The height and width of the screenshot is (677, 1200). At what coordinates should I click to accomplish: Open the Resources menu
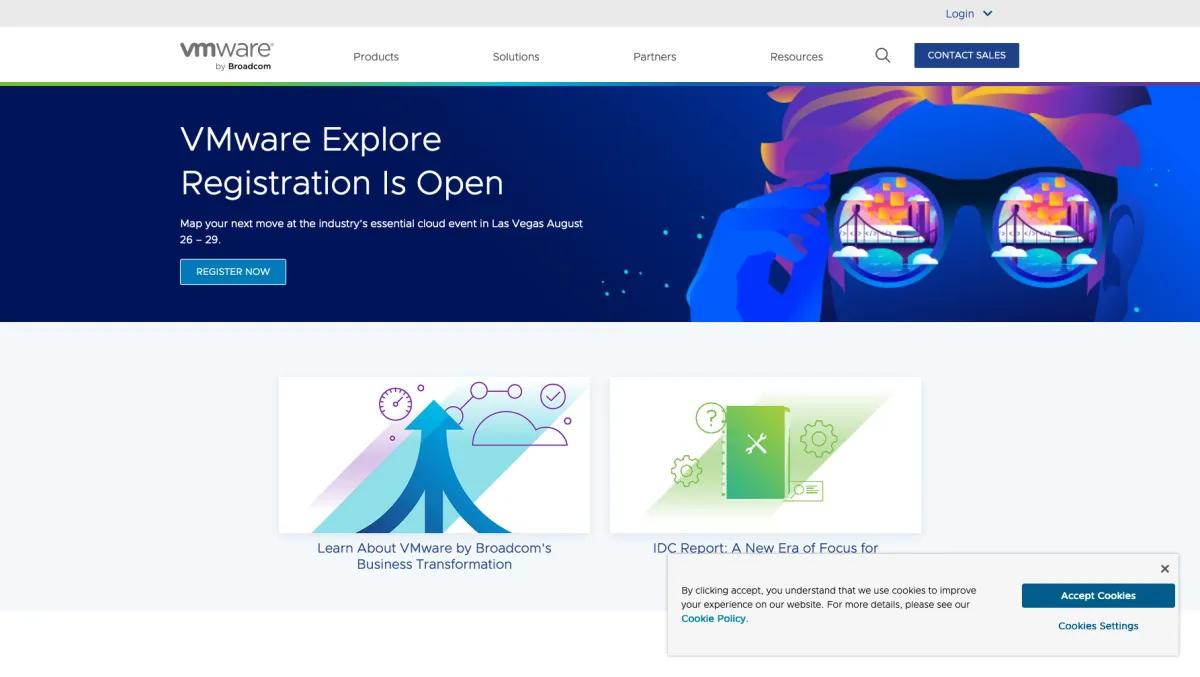click(797, 57)
